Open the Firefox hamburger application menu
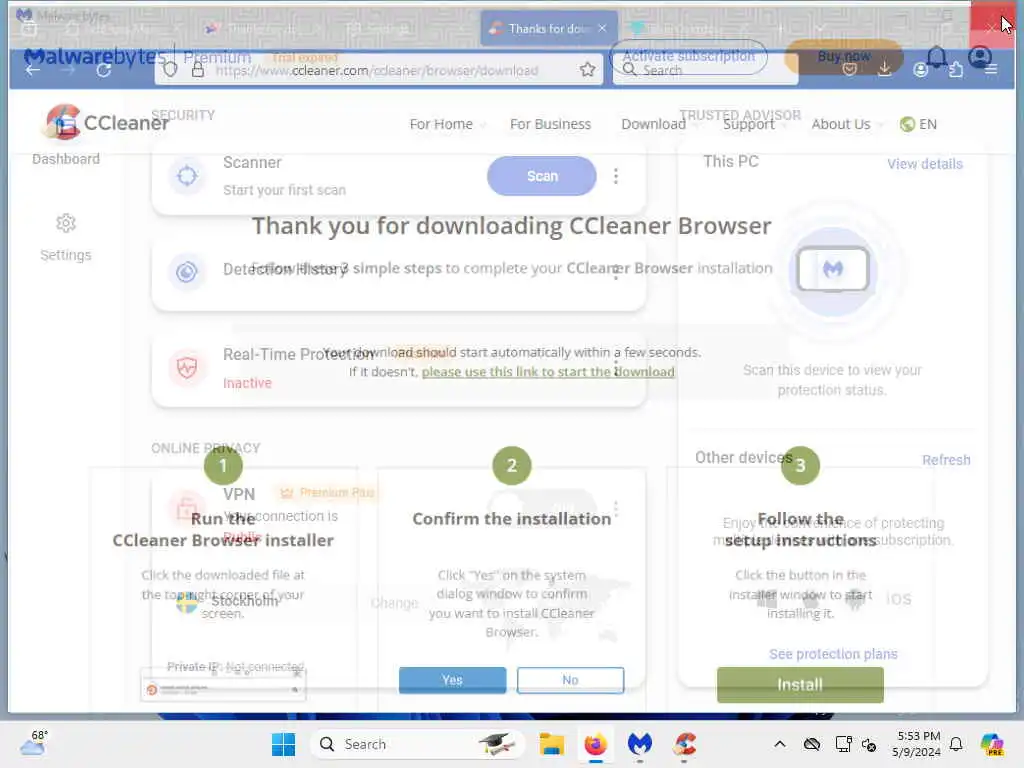This screenshot has height=768, width=1024. tap(991, 69)
